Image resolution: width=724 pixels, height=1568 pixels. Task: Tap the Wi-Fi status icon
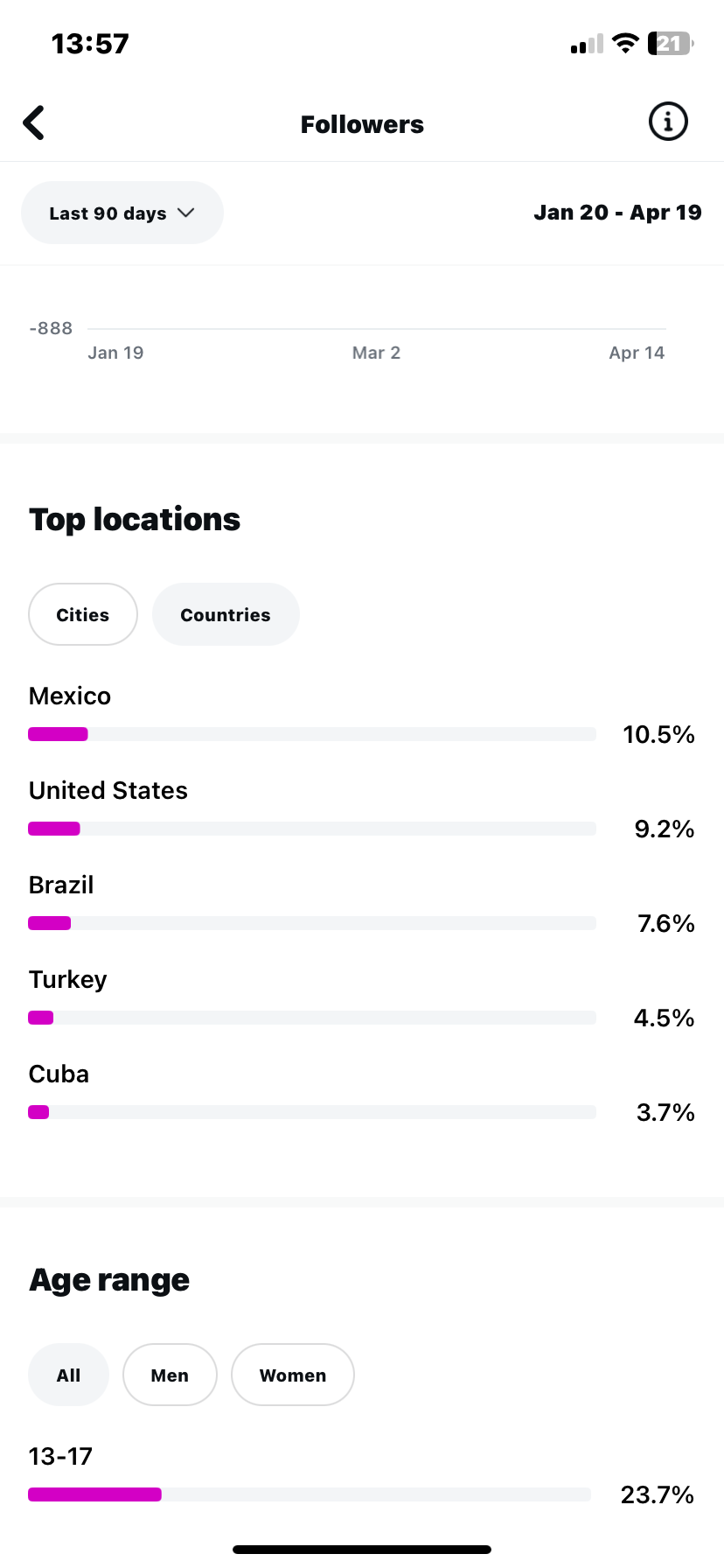[625, 43]
